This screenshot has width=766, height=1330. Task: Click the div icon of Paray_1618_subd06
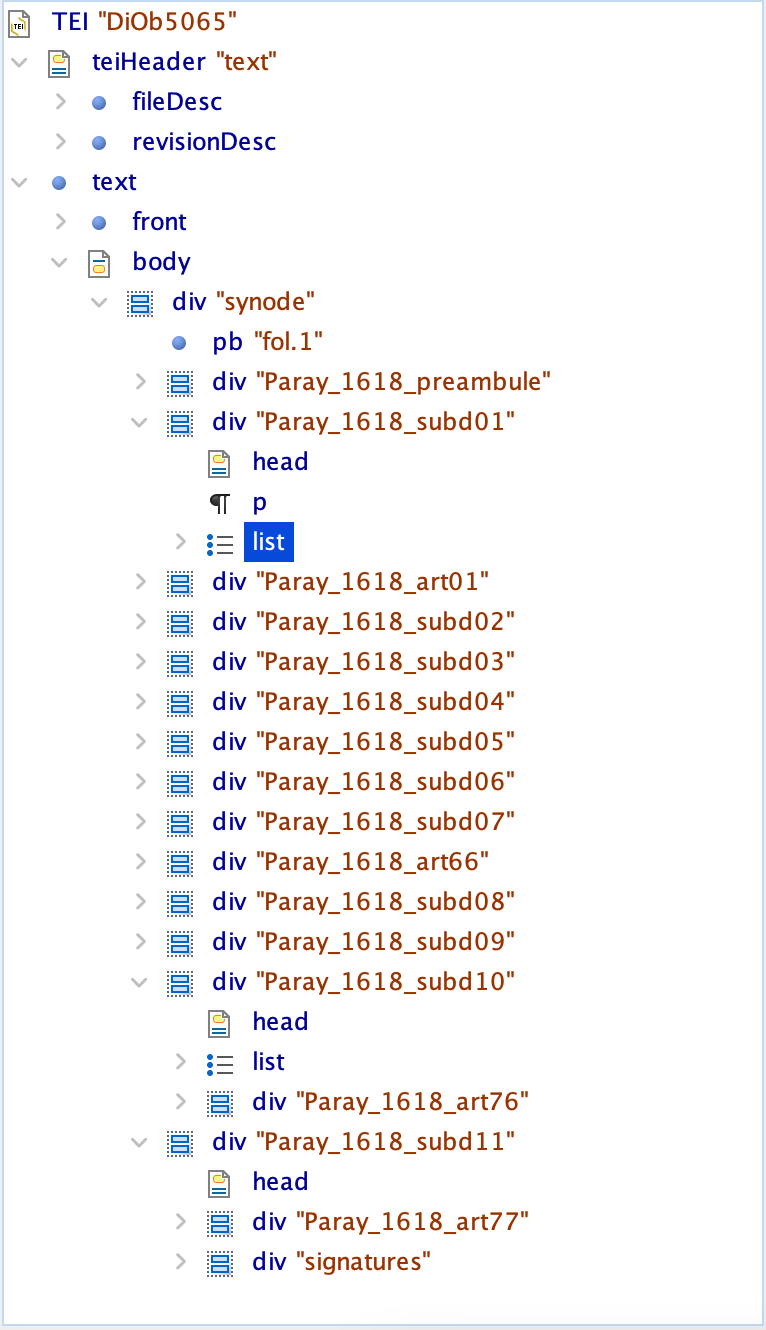coord(179,782)
